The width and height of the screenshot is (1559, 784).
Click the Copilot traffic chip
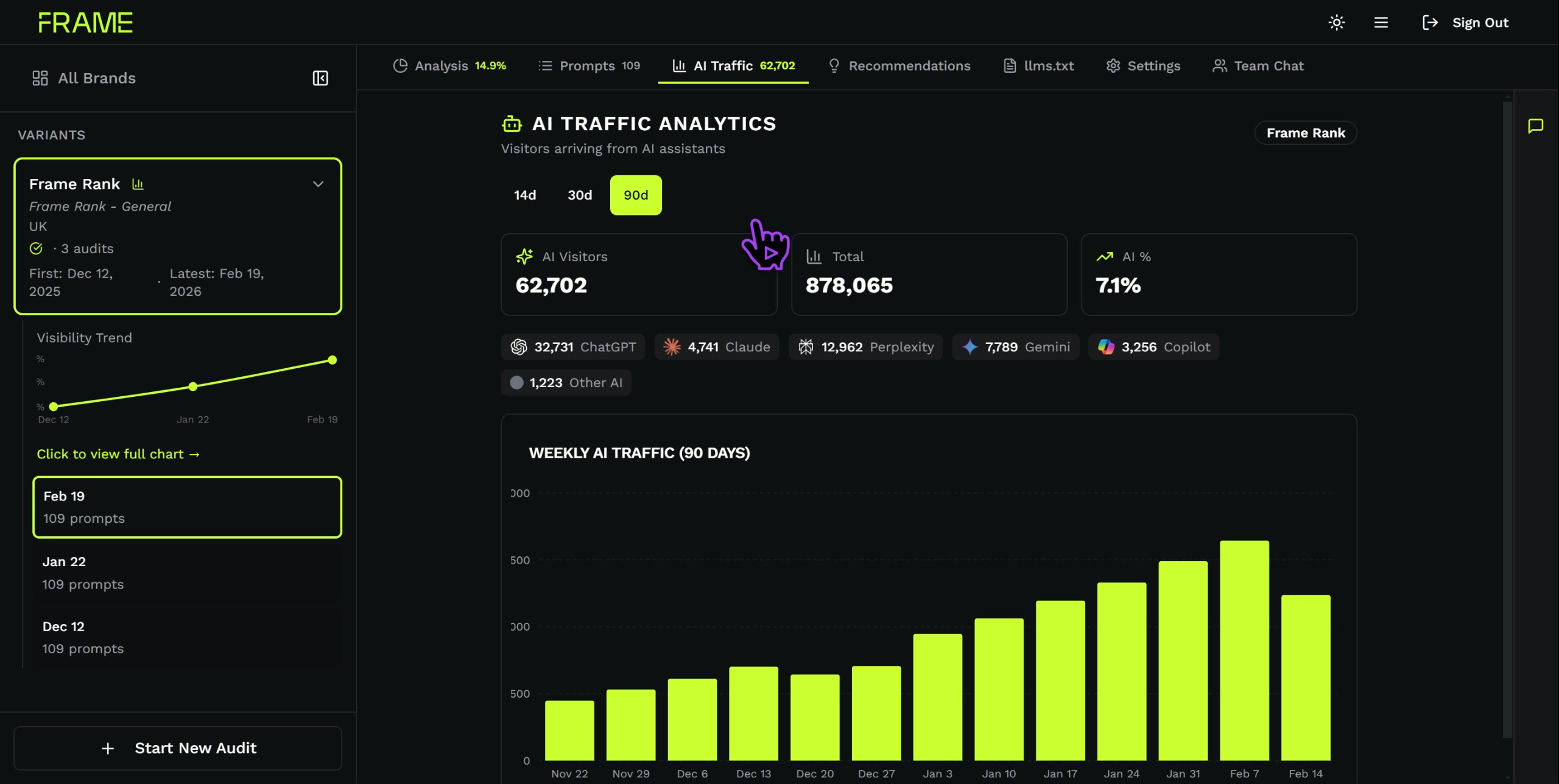pyautogui.click(x=1153, y=347)
